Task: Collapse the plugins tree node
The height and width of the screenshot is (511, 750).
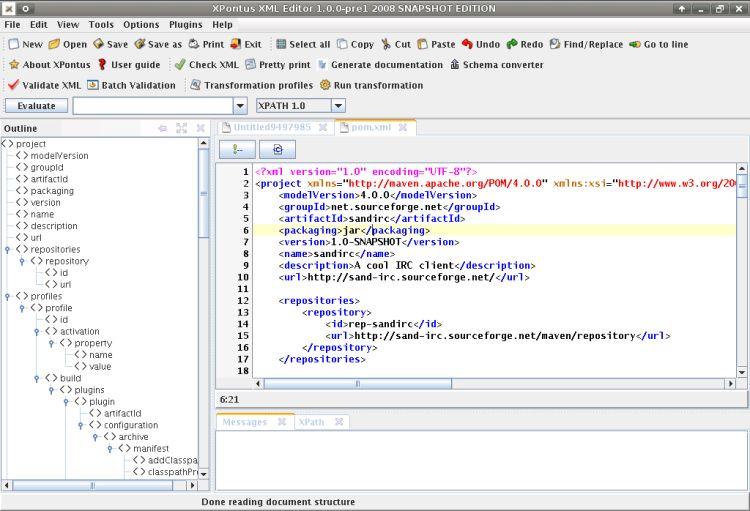Action: [x=51, y=390]
